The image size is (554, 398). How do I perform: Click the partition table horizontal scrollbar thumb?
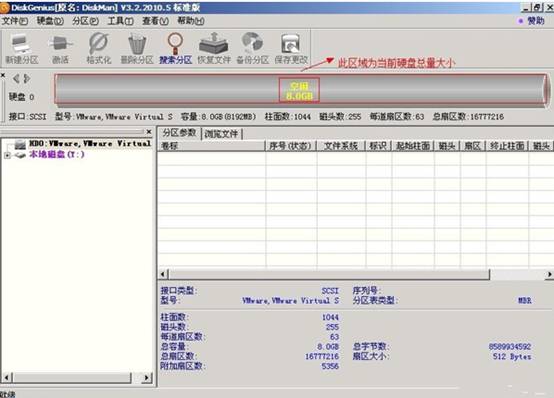[x=329, y=274]
